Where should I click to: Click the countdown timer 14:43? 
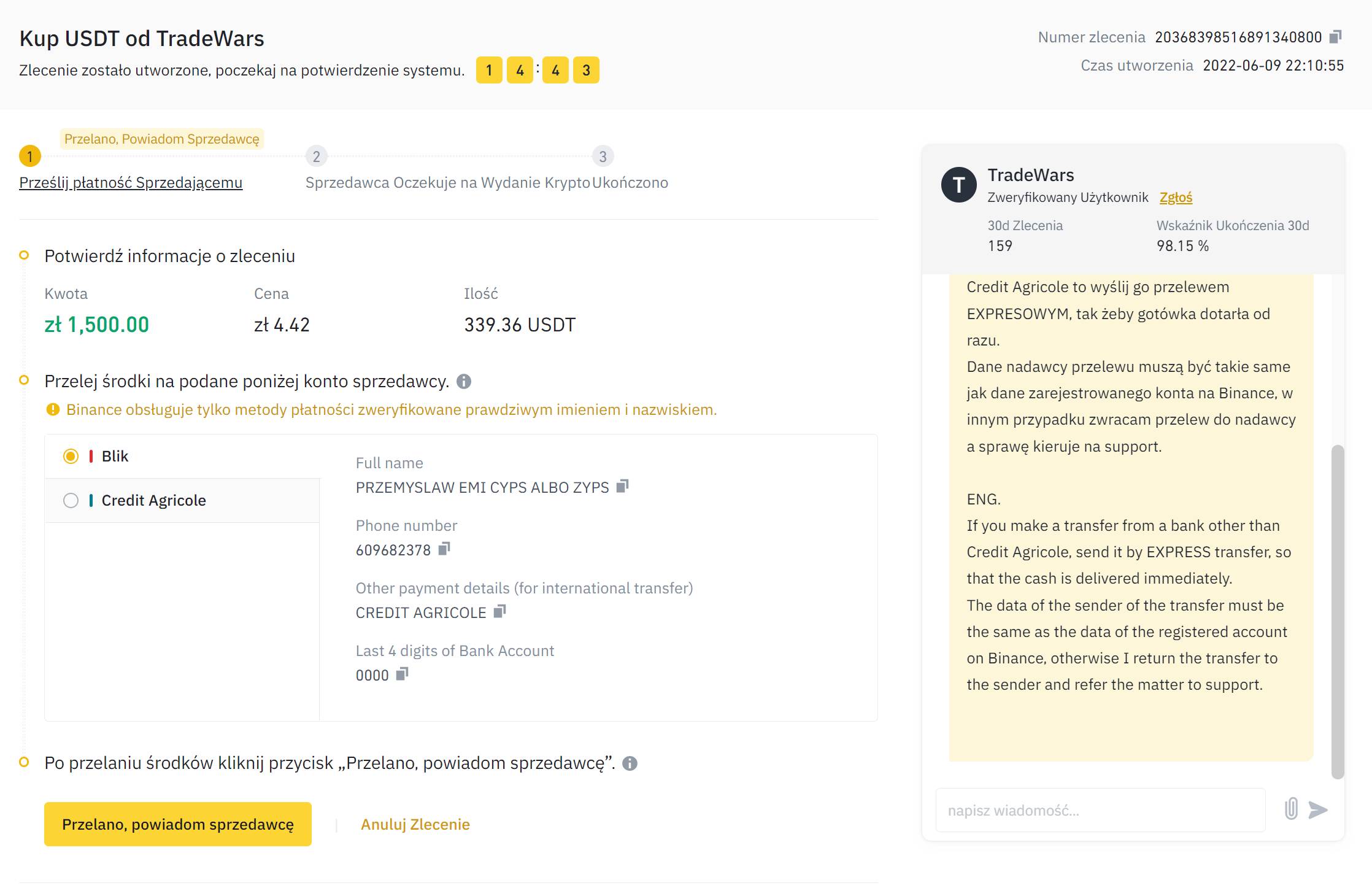click(538, 70)
